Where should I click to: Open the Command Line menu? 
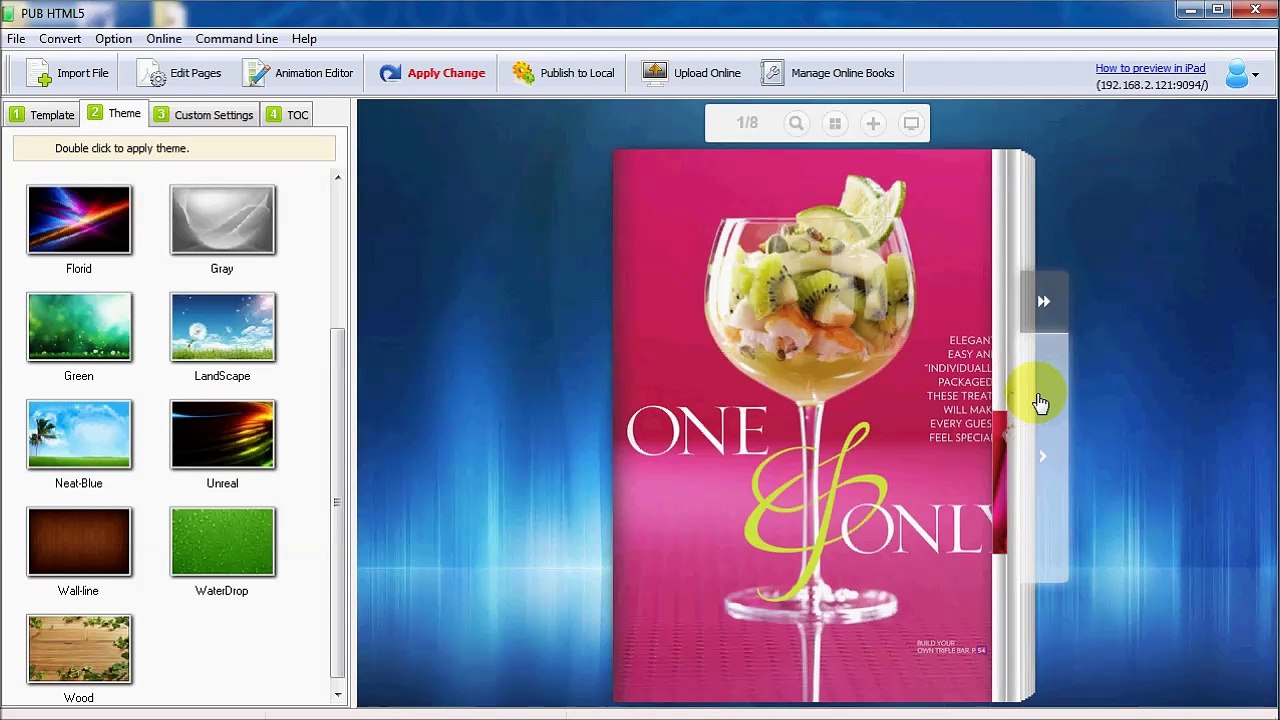[x=237, y=39]
